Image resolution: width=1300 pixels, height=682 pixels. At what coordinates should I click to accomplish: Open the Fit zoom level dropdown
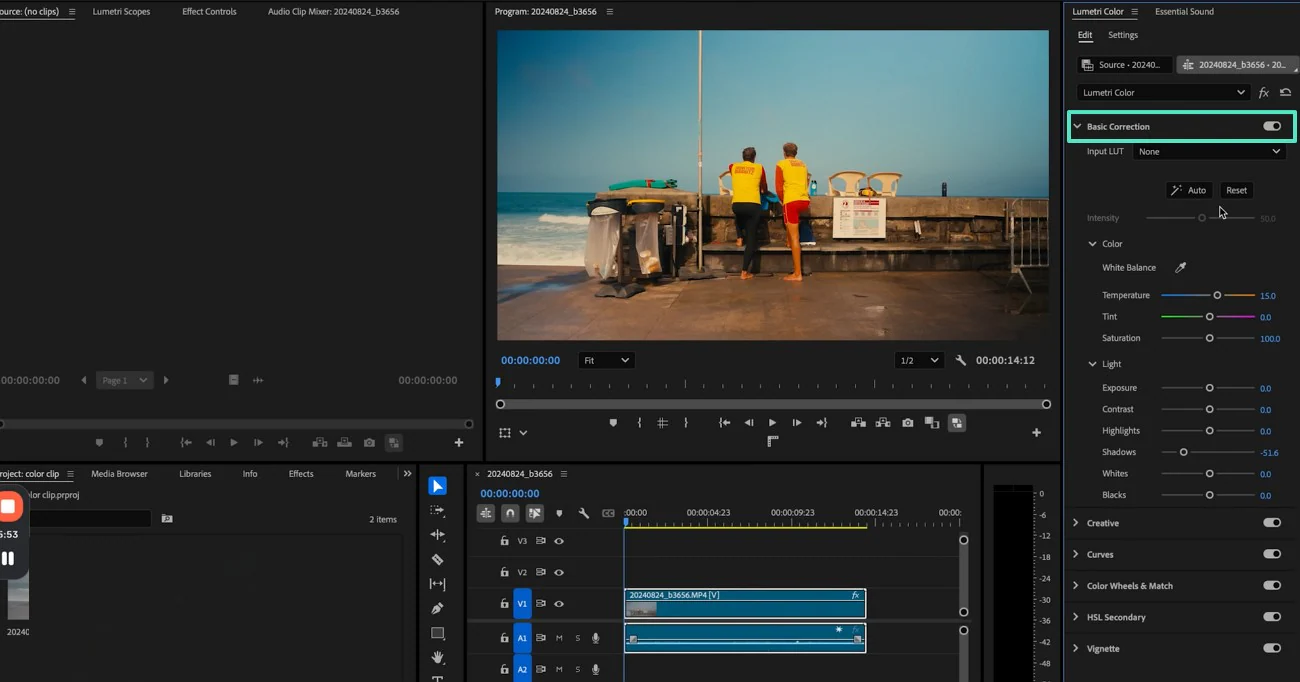(x=606, y=360)
